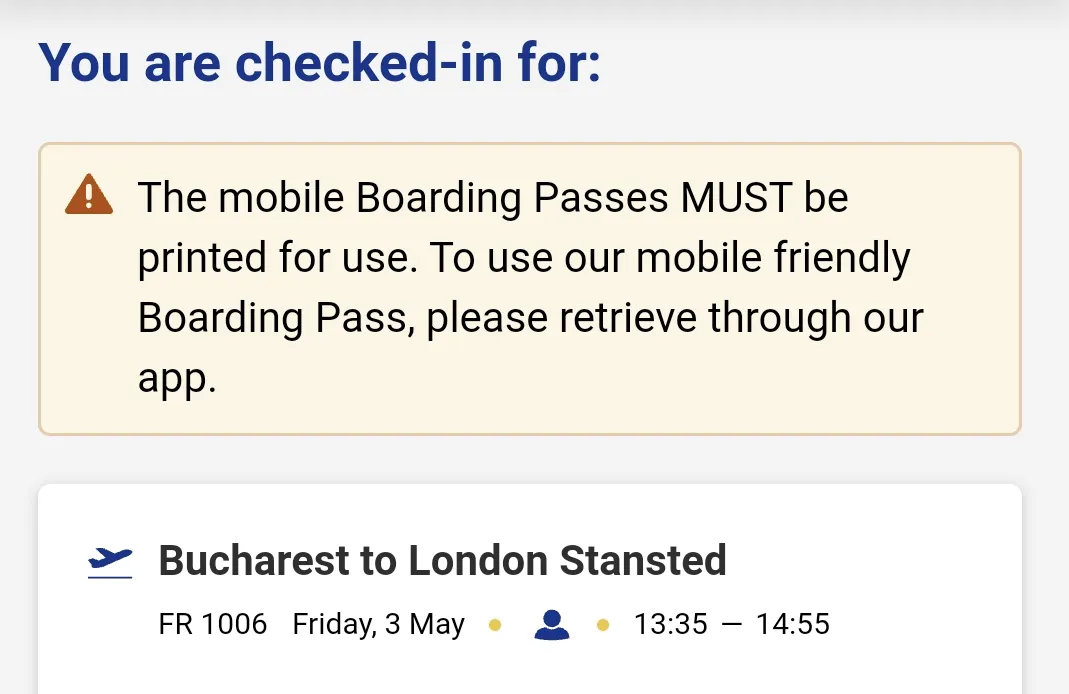Click the 14:55 arrival time
Viewport: 1069px width, 694px height.
792,625
